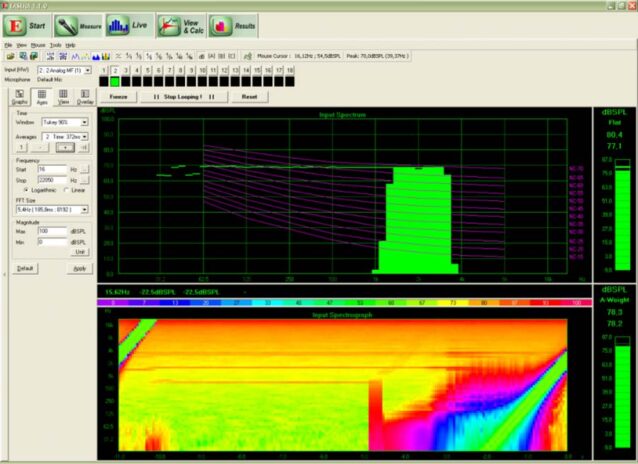Select the Logarithmic frequency radio button
The height and width of the screenshot is (464, 638).
pyautogui.click(x=26, y=190)
